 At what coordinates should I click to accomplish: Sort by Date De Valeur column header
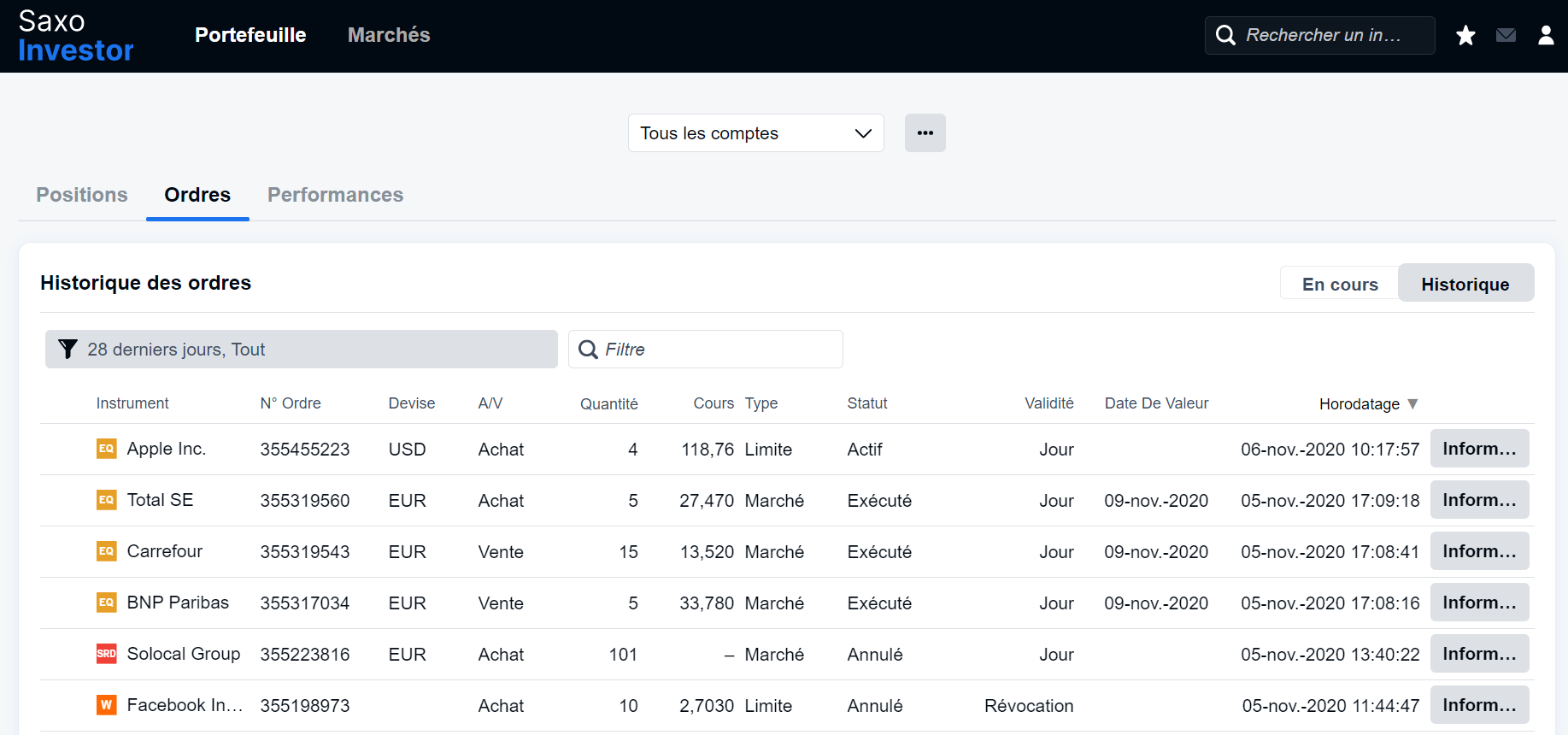(x=1156, y=403)
